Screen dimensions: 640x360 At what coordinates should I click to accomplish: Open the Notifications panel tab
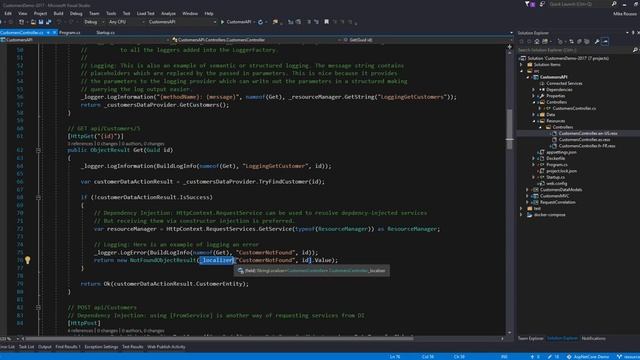click(593, 338)
